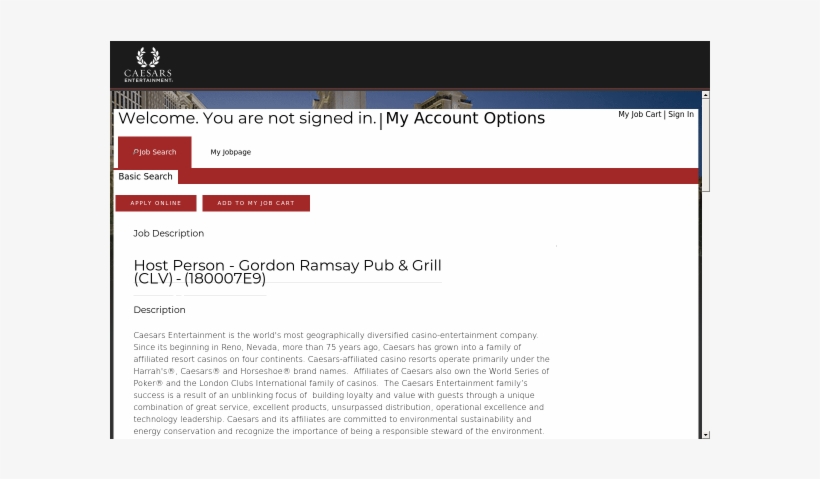Click Add To My Job Cart button

click(x=256, y=203)
